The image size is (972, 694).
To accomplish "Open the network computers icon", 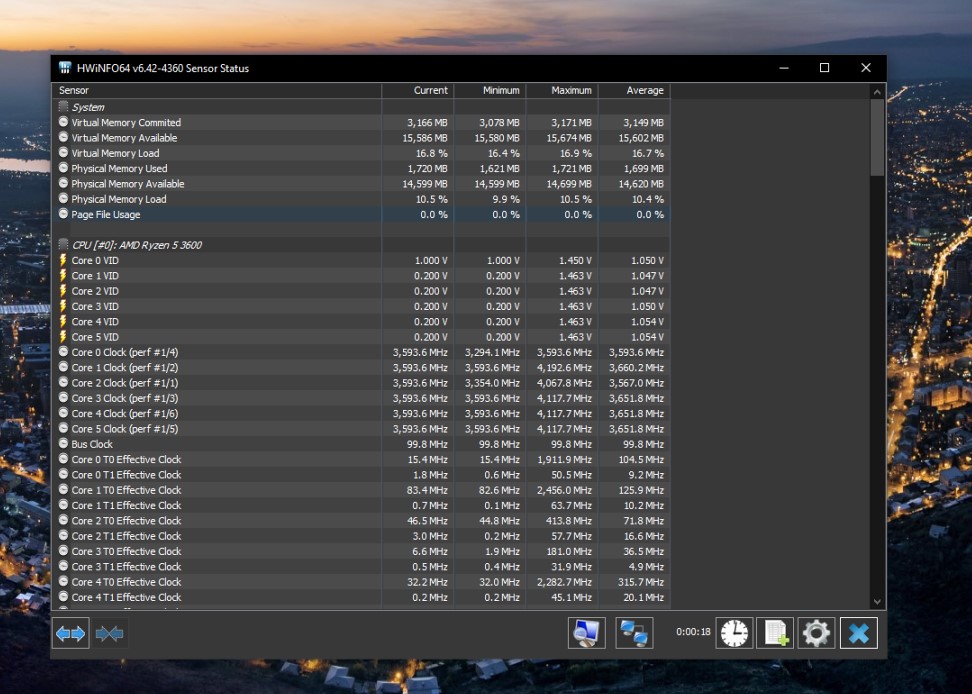I will [x=634, y=633].
